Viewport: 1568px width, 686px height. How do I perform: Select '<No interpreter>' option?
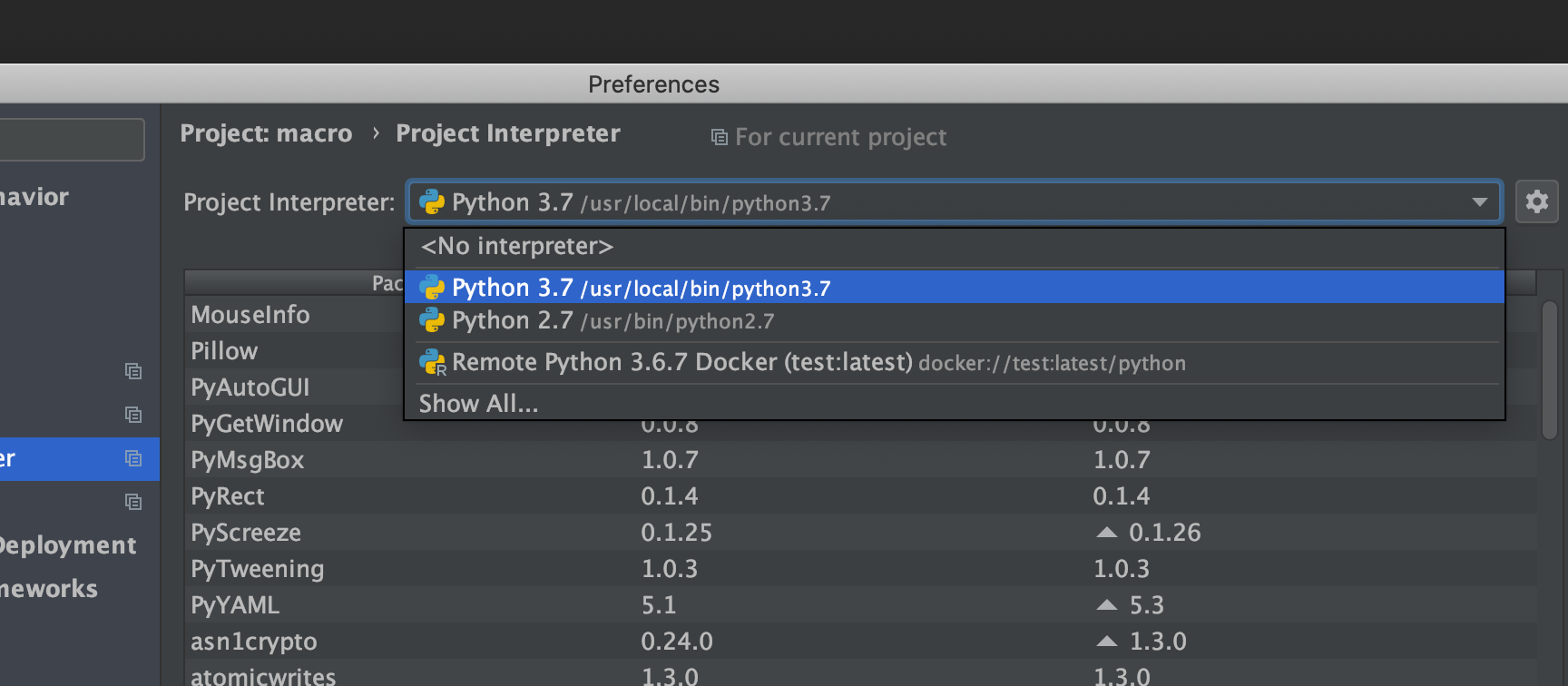(x=954, y=246)
